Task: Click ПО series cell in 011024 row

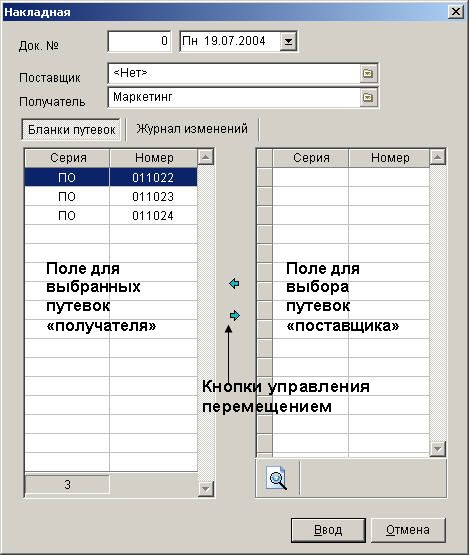Action: [x=67, y=216]
